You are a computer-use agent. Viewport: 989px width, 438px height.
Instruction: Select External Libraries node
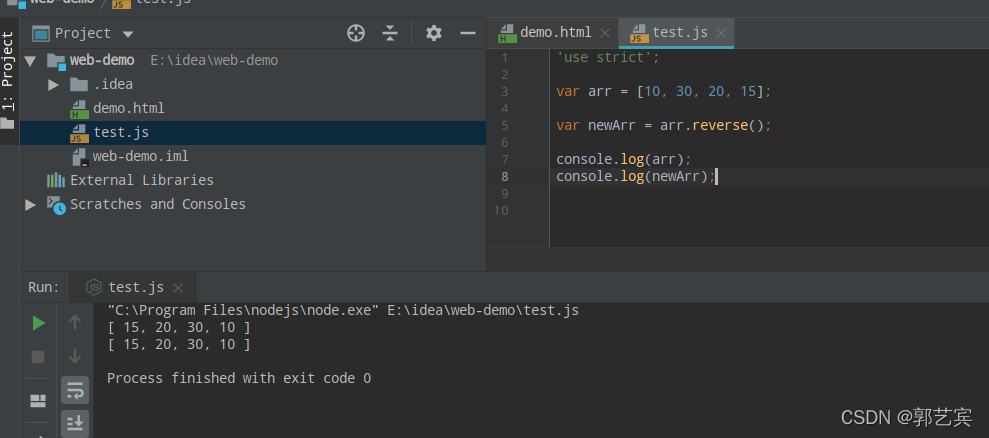pos(142,181)
